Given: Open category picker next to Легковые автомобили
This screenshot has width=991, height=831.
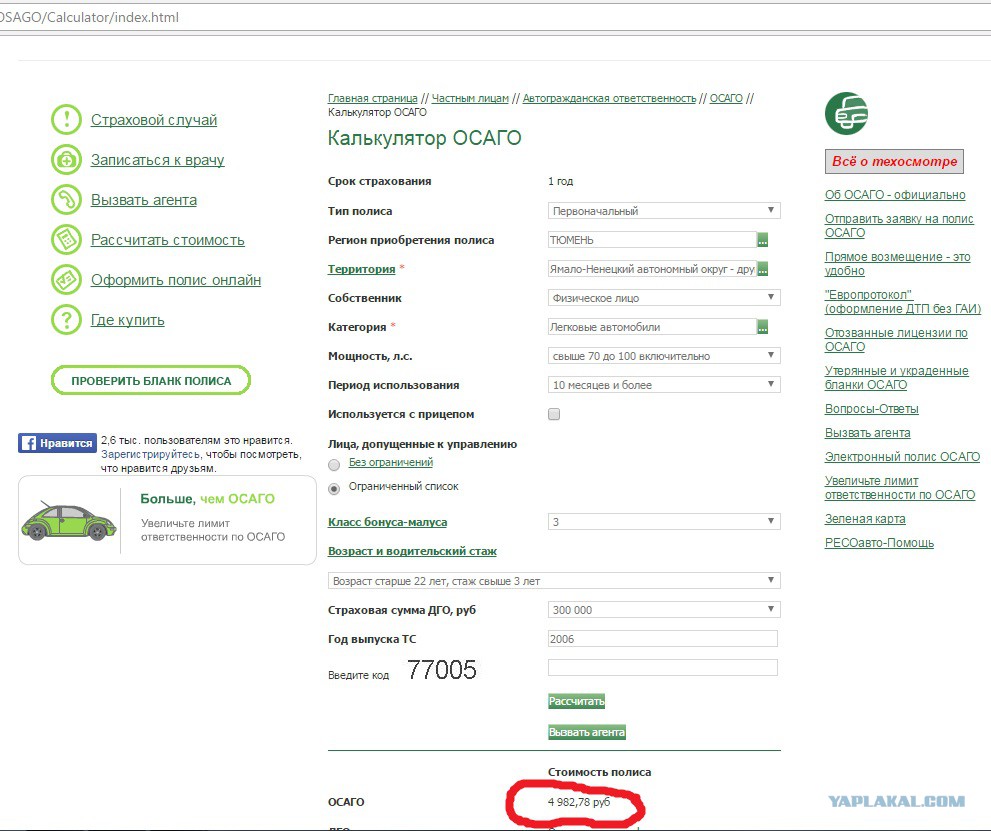Looking at the screenshot, I should click(762, 327).
